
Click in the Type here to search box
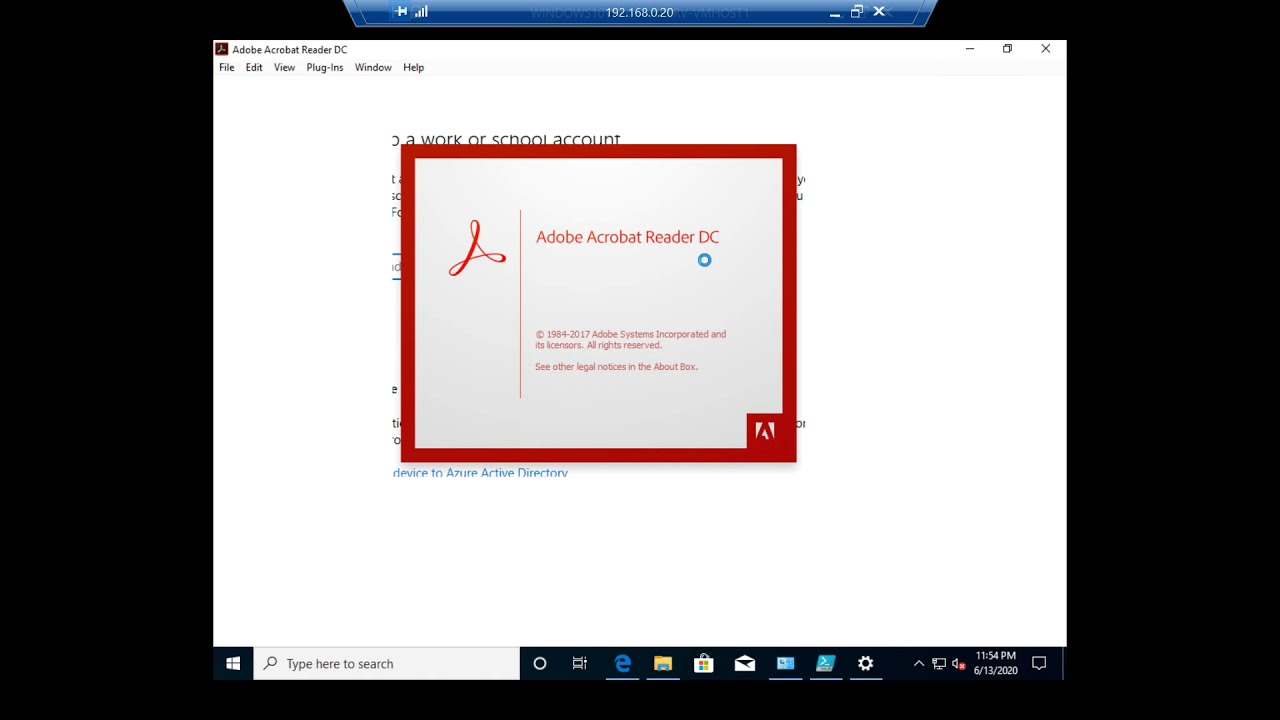pyautogui.click(x=387, y=663)
